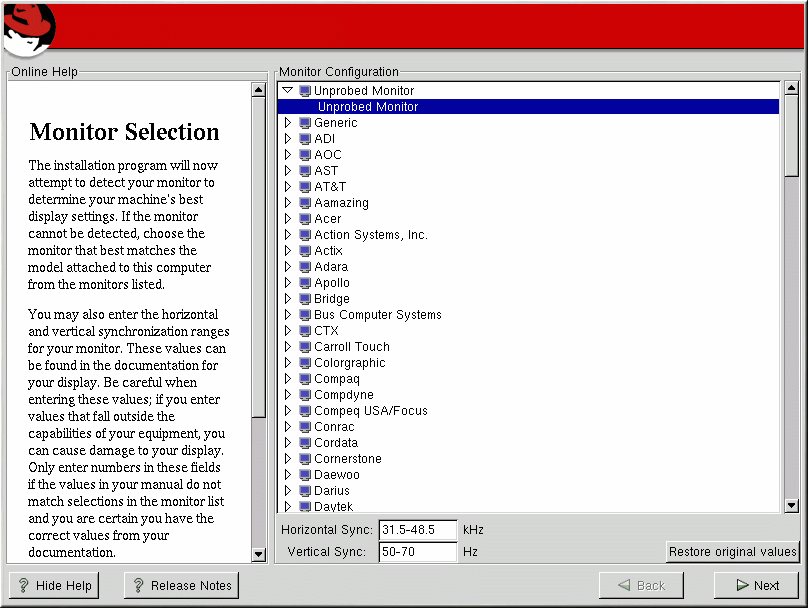Click the monitor icon beside Apollo
Image resolution: width=808 pixels, height=608 pixels.
pyautogui.click(x=305, y=283)
